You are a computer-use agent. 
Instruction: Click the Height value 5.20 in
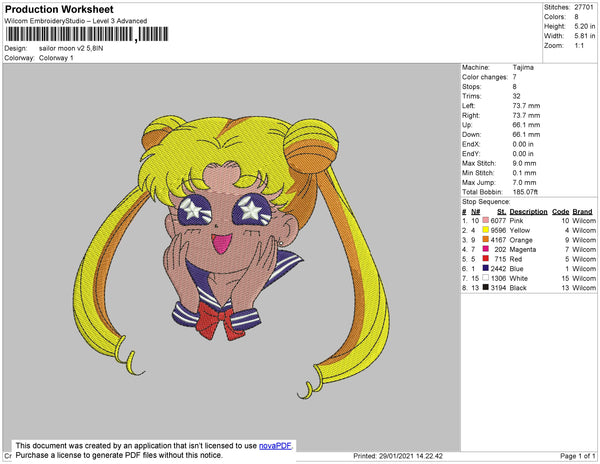pos(585,26)
